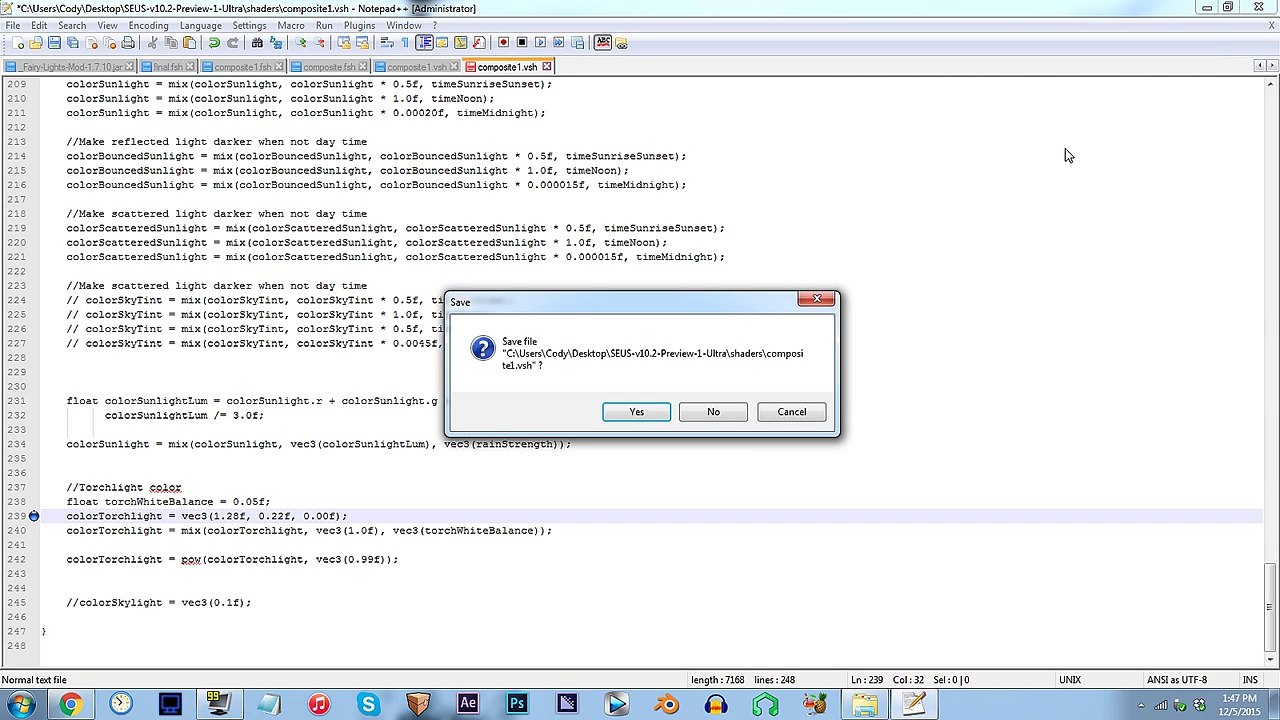1280x720 pixels.
Task: Run macro multiple times icon
Action: click(x=558, y=43)
